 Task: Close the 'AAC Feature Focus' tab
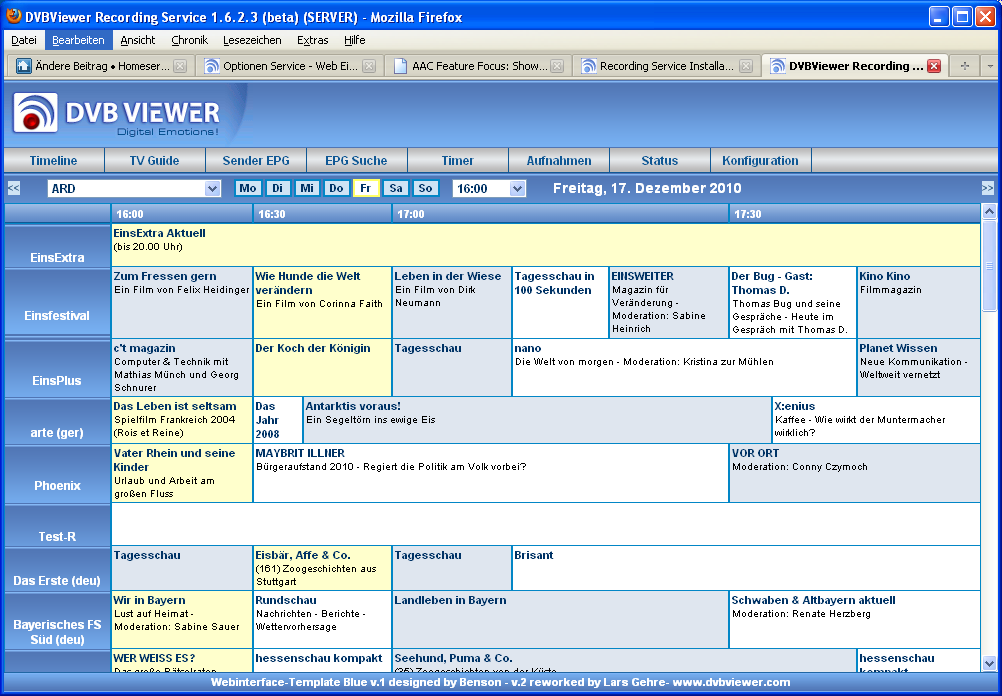point(557,66)
